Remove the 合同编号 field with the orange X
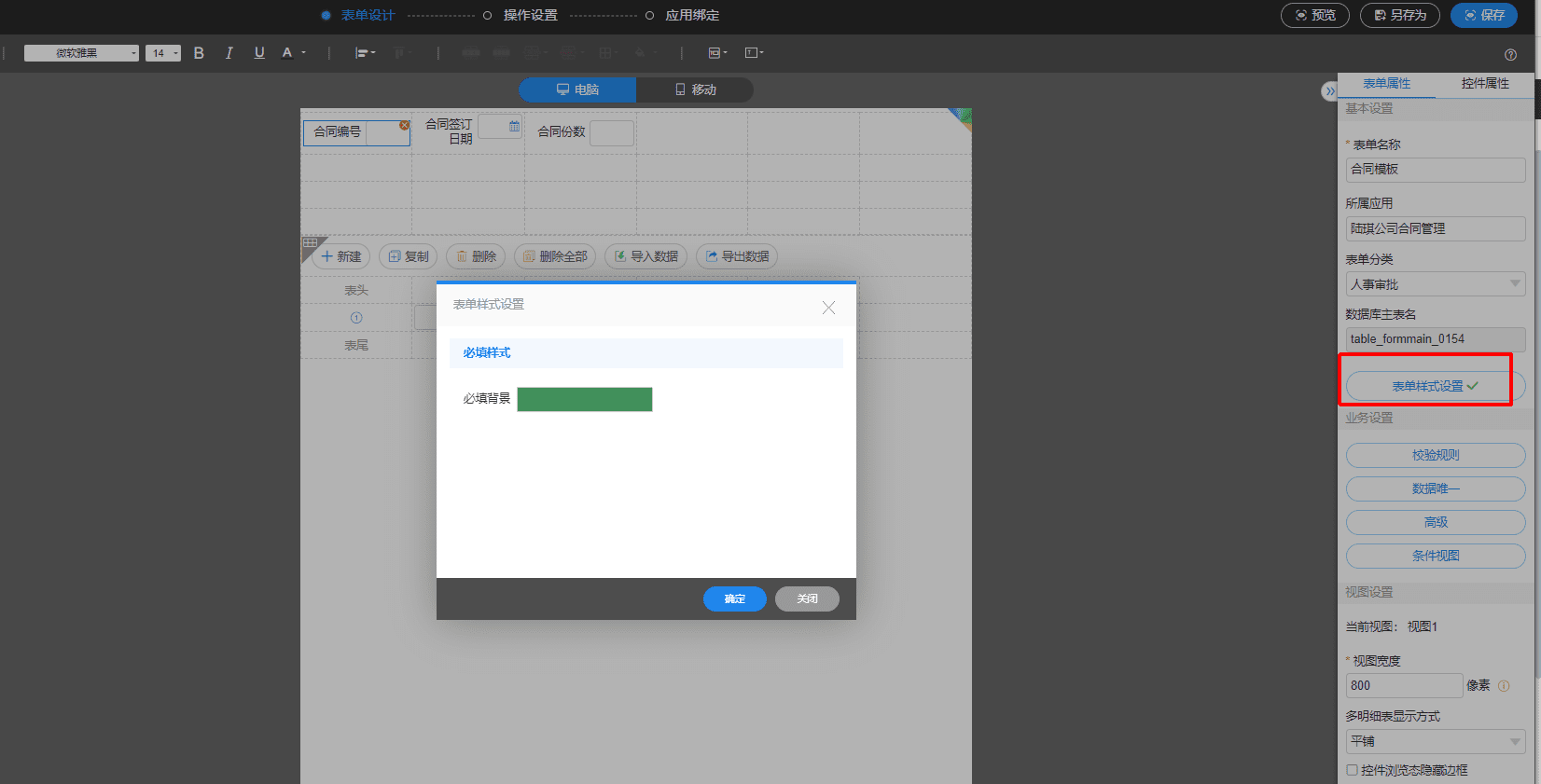The image size is (1541, 784). pos(404,125)
